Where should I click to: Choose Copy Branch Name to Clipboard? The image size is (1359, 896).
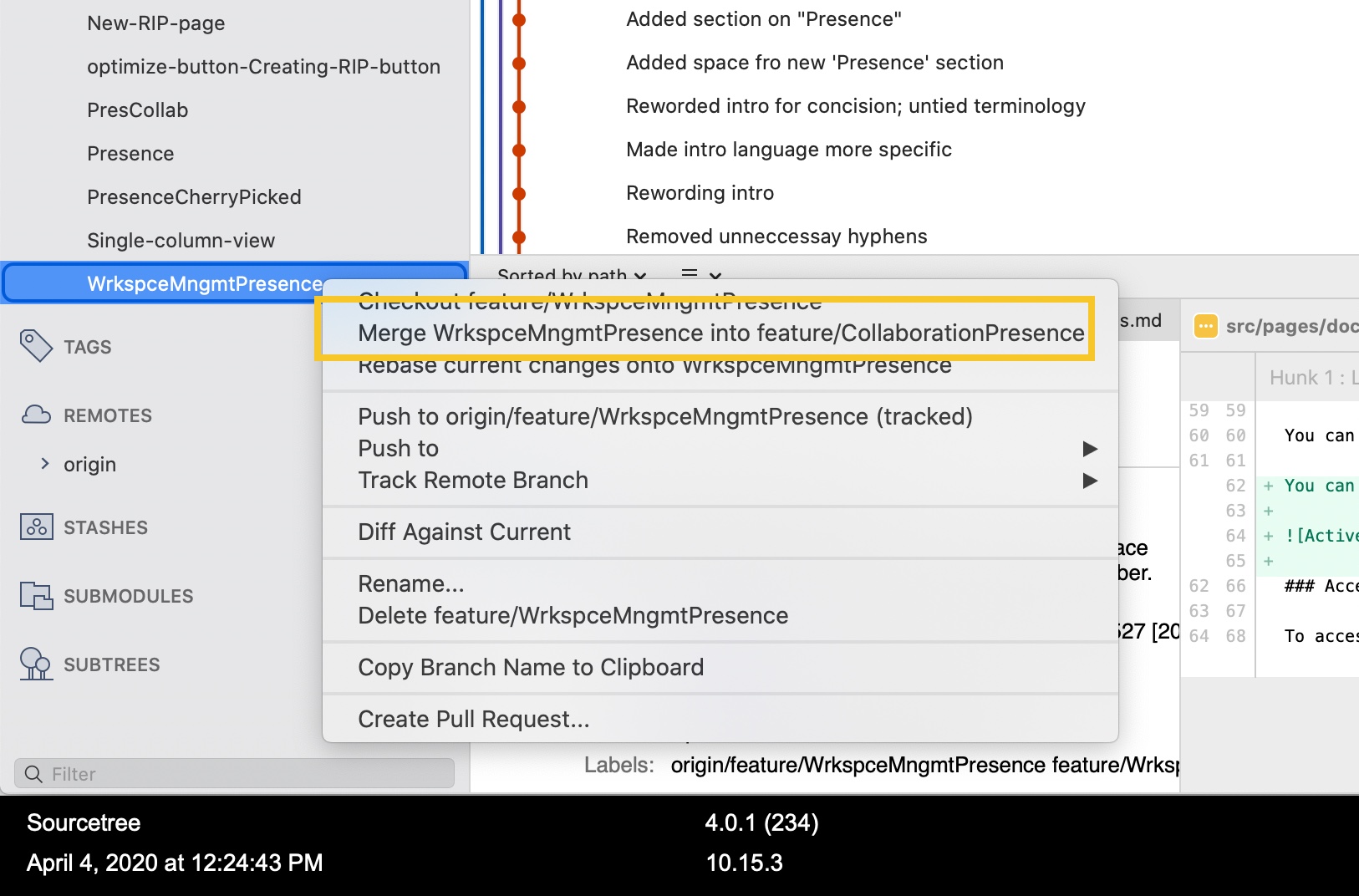720,667
